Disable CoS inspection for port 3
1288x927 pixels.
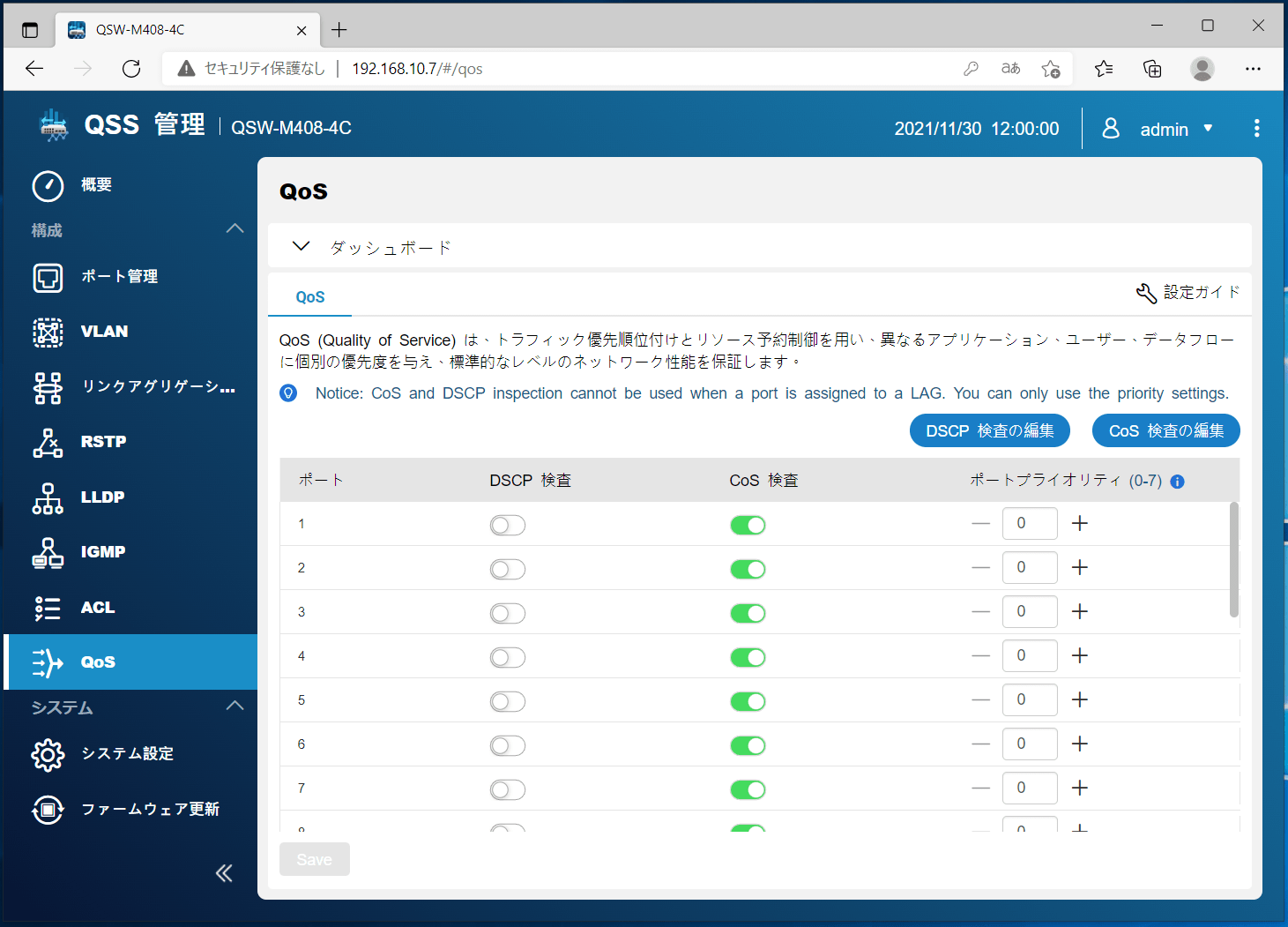click(748, 614)
